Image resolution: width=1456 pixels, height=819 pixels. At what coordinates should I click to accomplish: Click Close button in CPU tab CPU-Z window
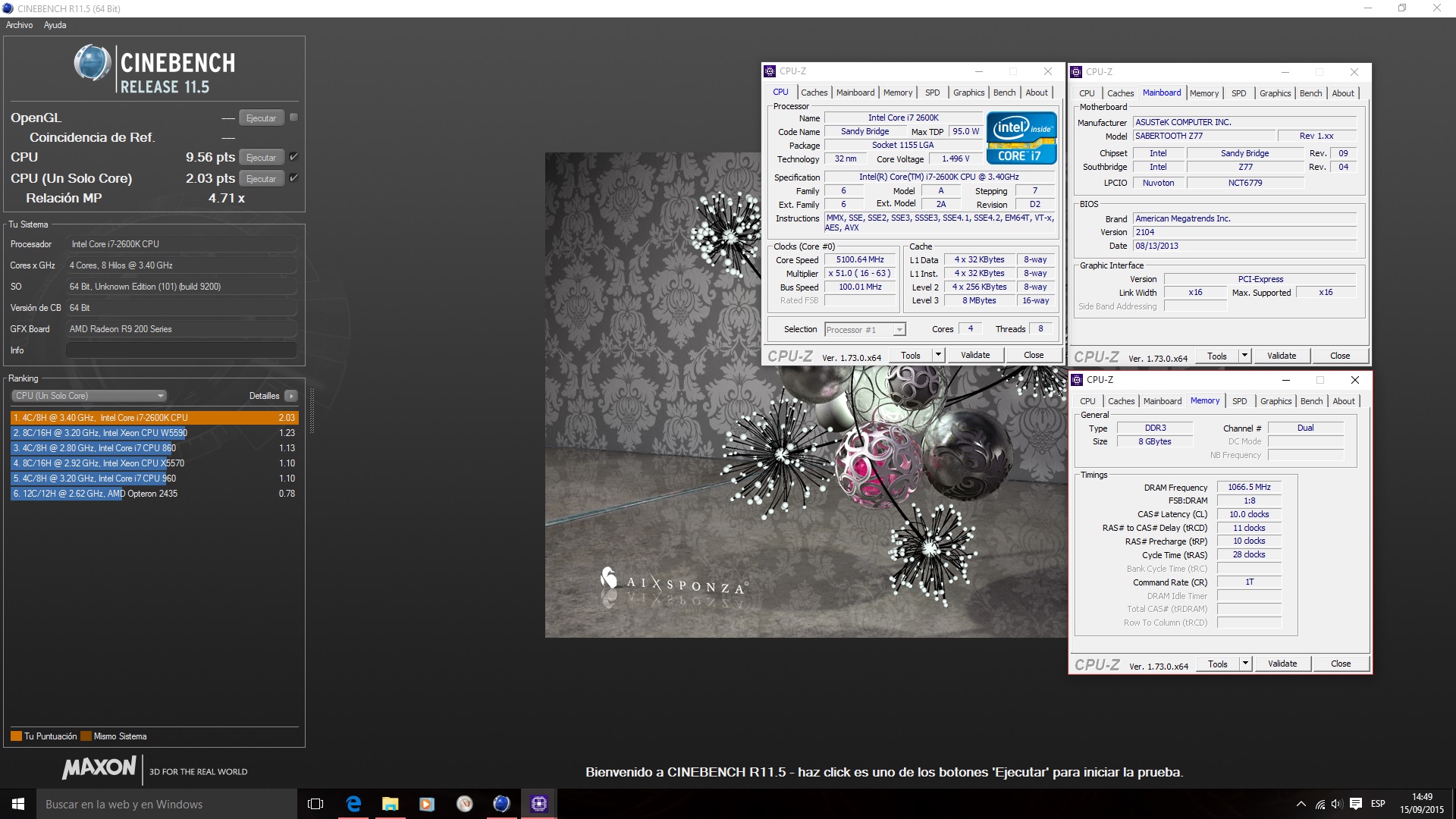point(1034,355)
